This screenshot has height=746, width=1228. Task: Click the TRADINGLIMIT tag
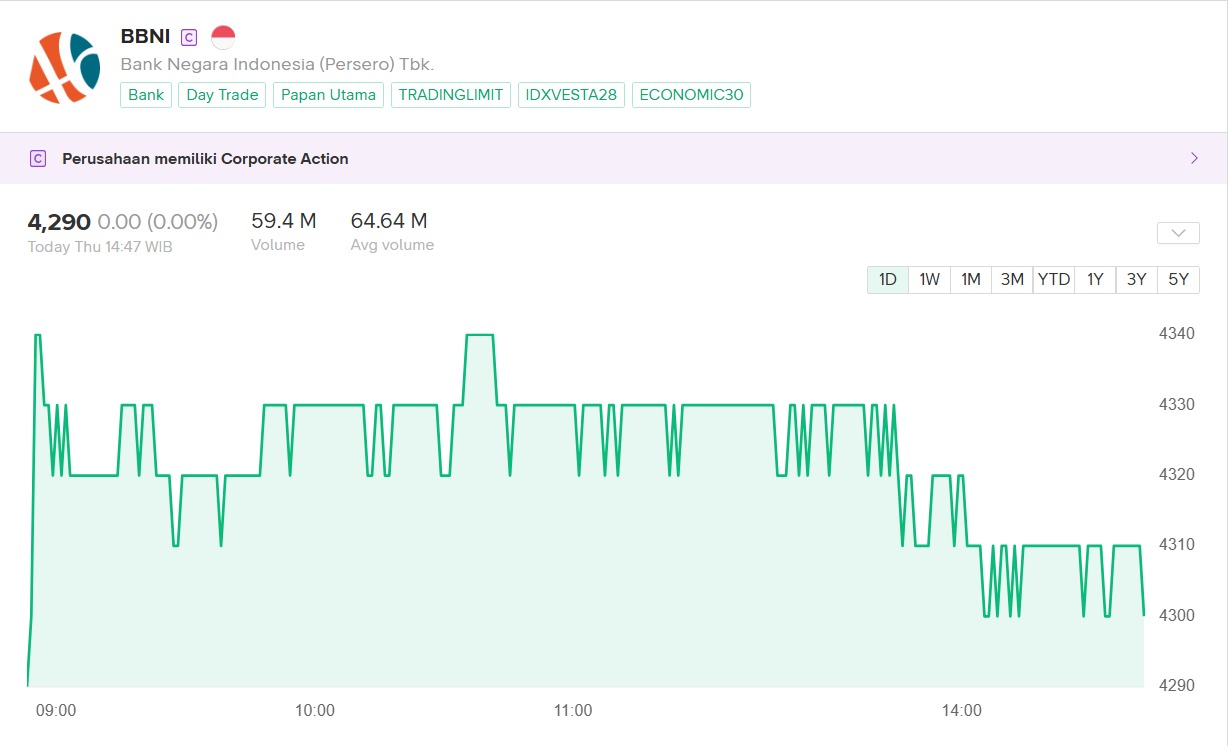click(451, 95)
